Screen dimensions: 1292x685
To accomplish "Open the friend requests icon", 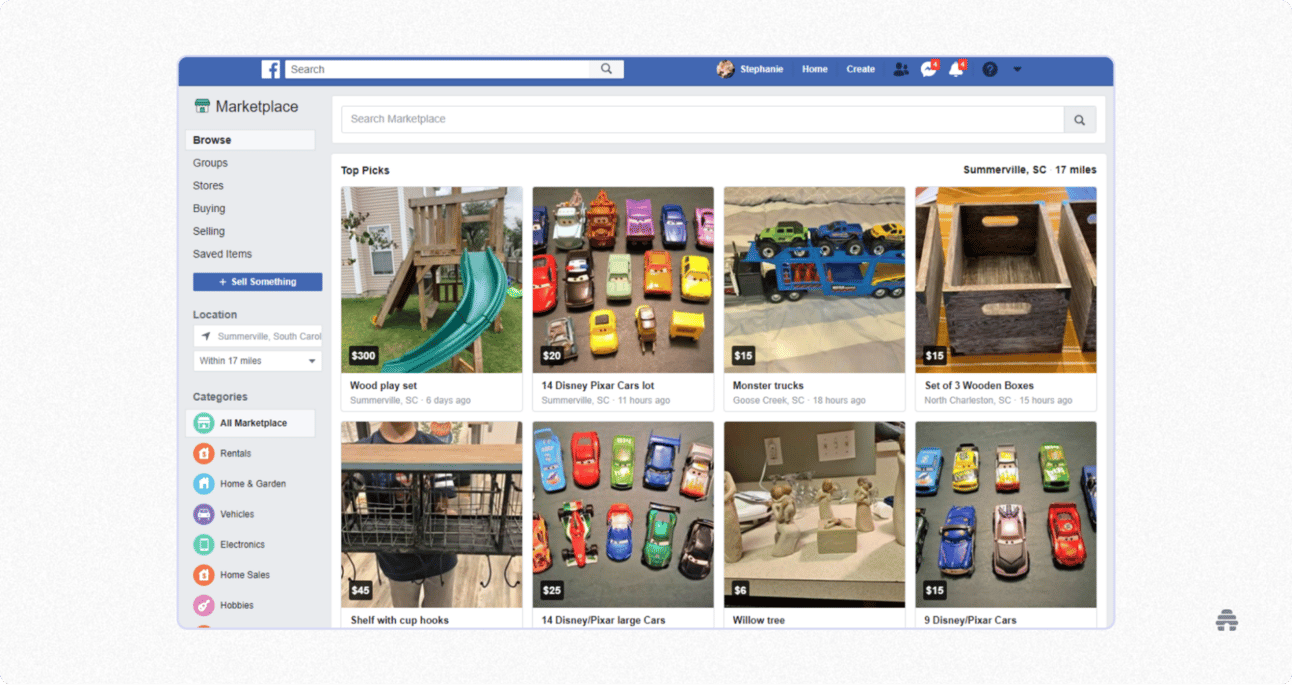I will [901, 69].
